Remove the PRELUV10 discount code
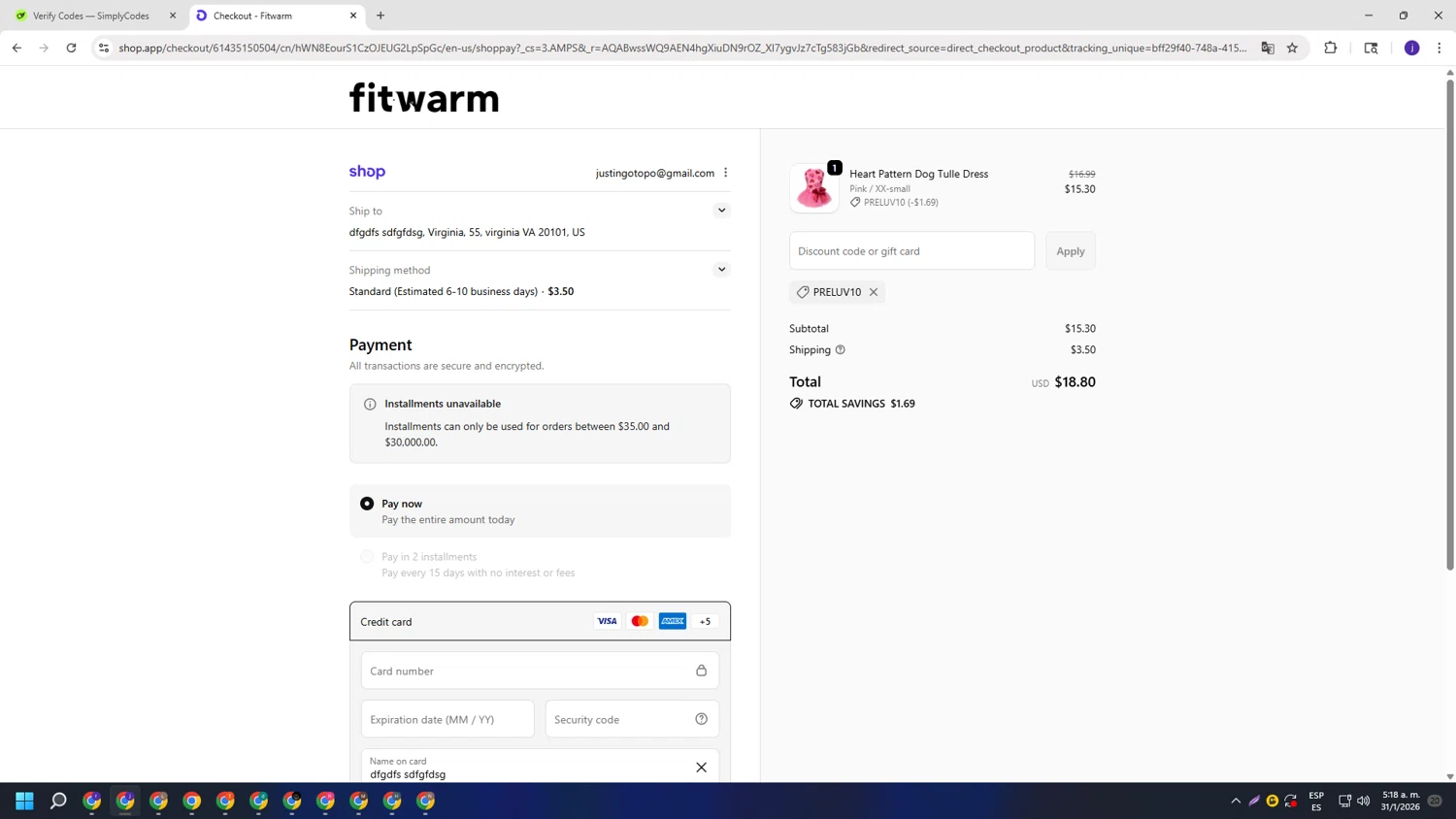1456x819 pixels. [x=874, y=292]
